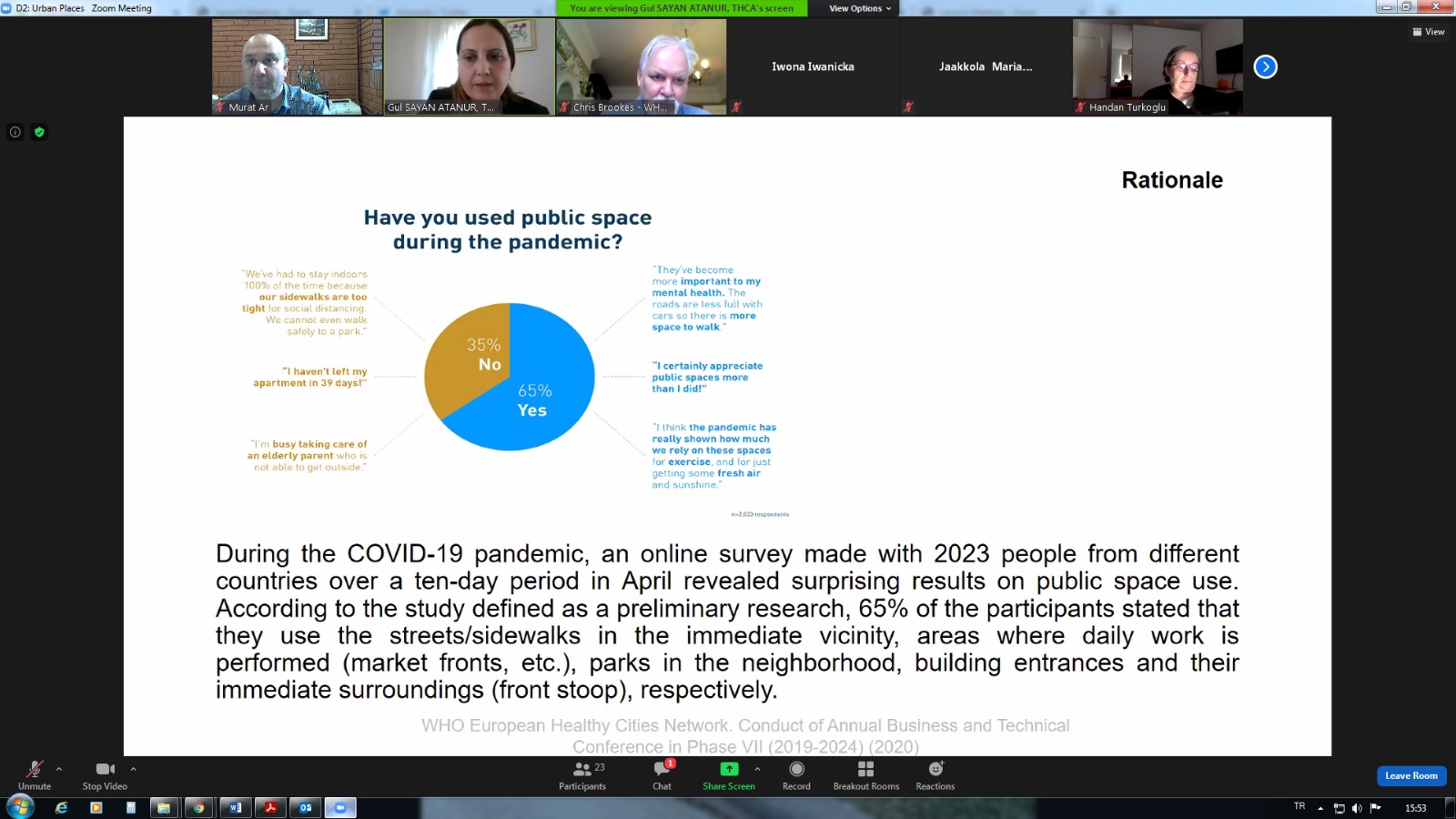Start recording with the Record button
The image size is (1456, 819).
[796, 775]
